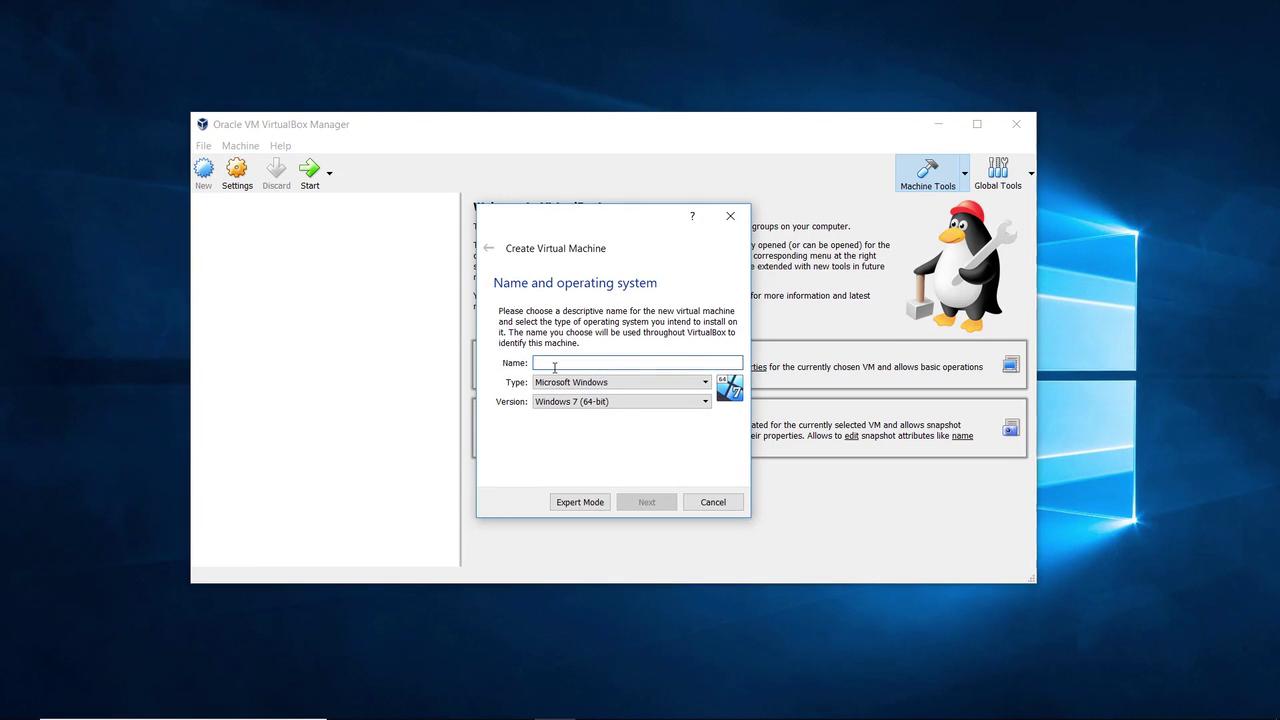Click the Details tool icon in Manager window
1280x720 pixels.
click(1010, 365)
